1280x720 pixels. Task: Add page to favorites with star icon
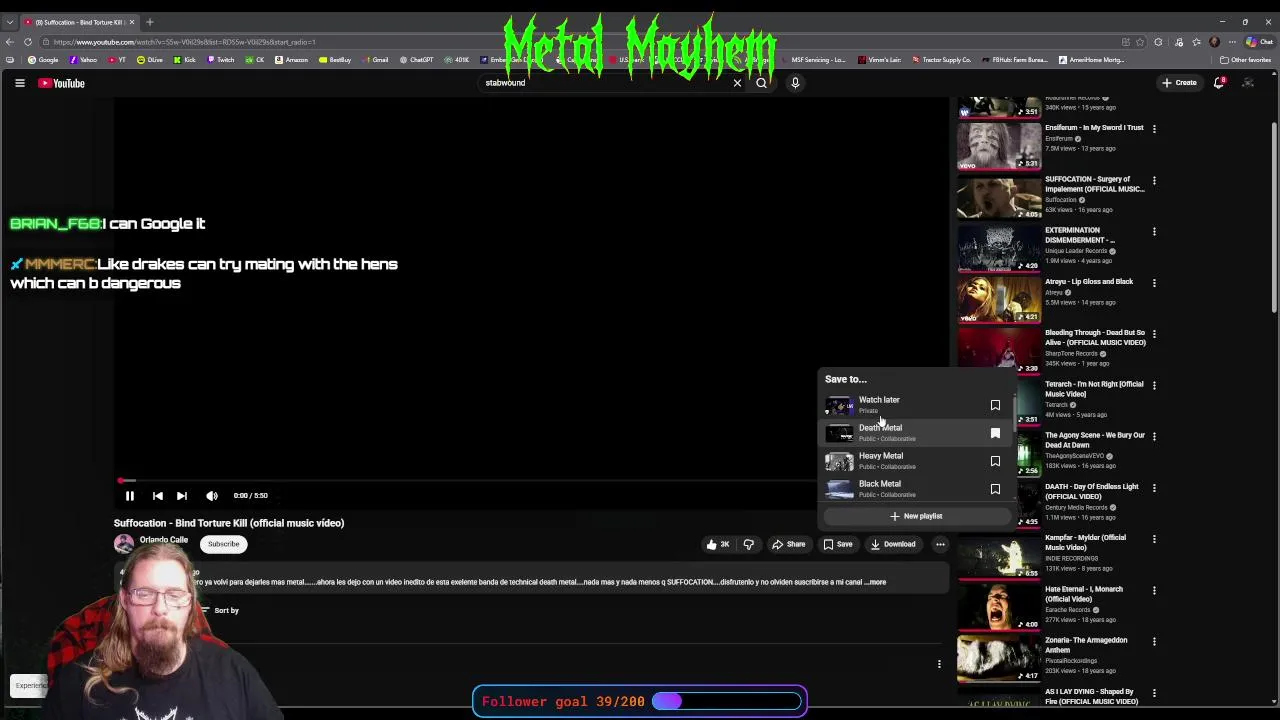(x=1141, y=42)
